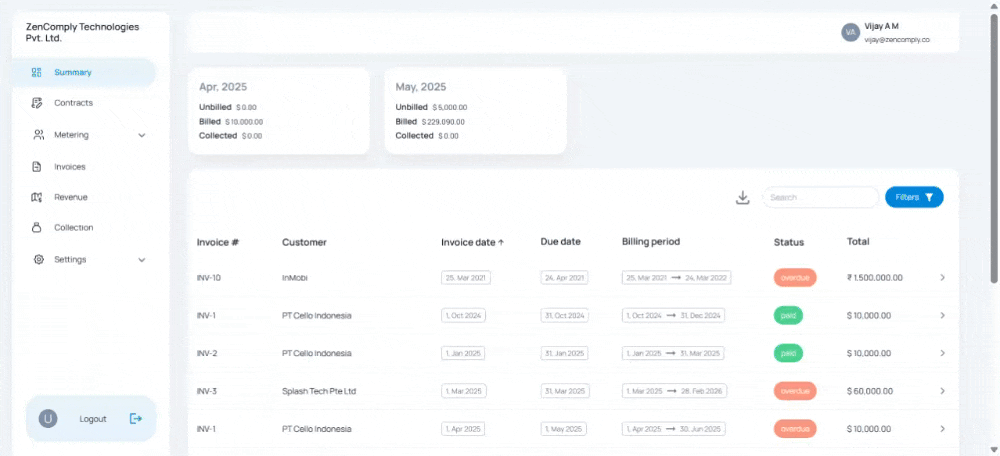The width and height of the screenshot is (1000, 456).
Task: Click scrollbar down arrow at bottom
Action: click(994, 450)
